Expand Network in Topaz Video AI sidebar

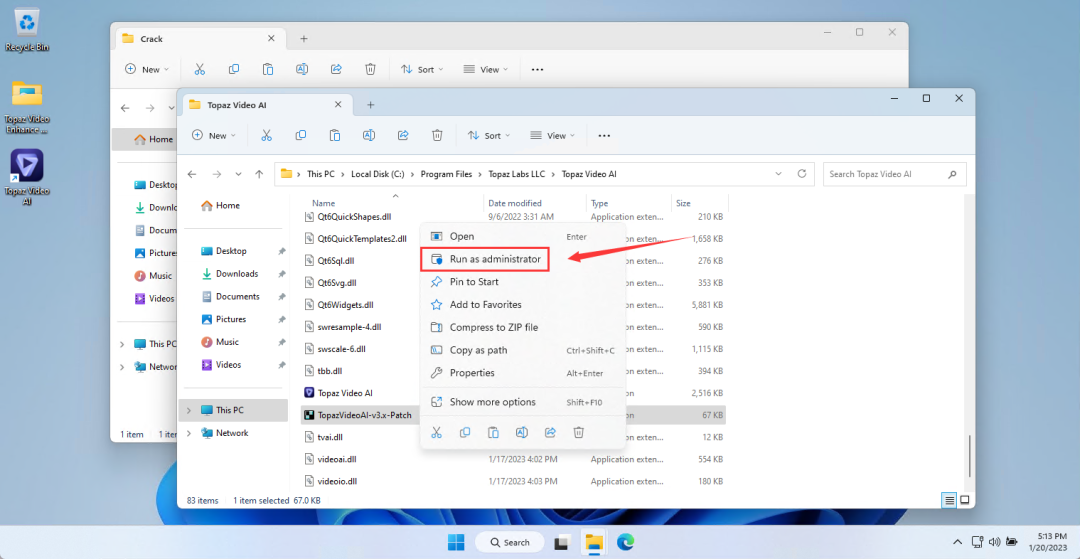(x=189, y=433)
